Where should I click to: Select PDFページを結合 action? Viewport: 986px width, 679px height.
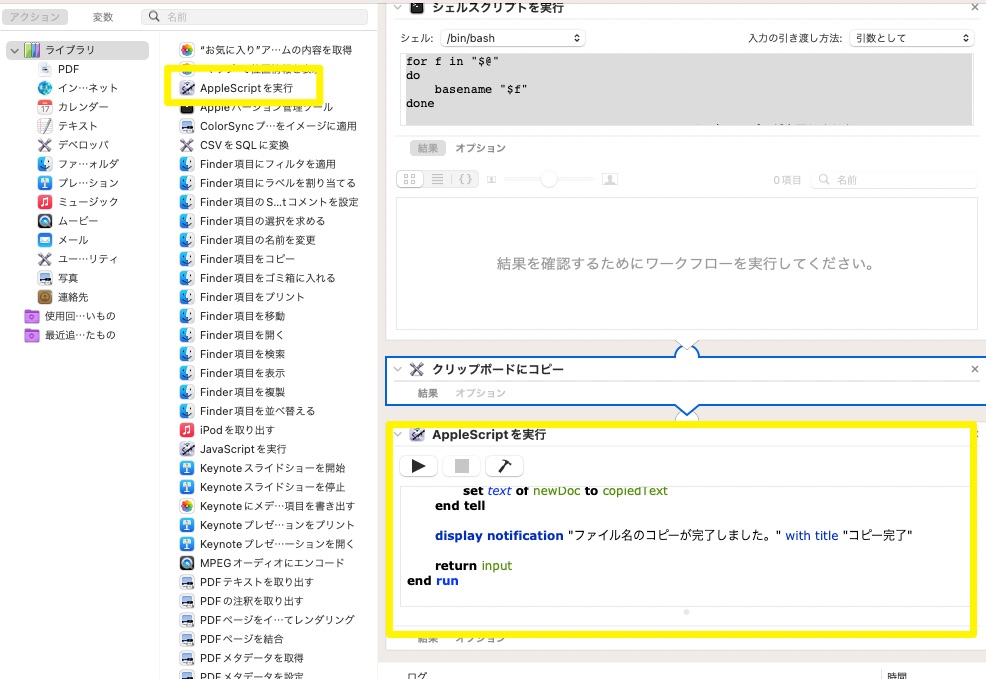(x=241, y=639)
